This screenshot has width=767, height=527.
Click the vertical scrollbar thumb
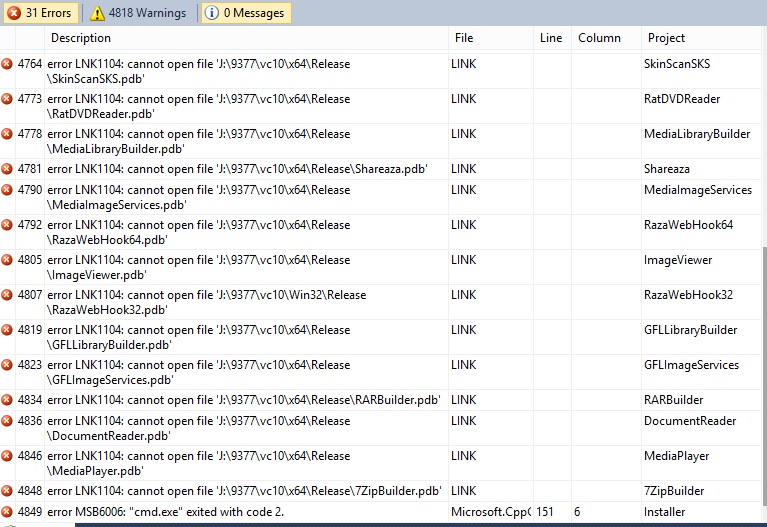click(x=761, y=380)
